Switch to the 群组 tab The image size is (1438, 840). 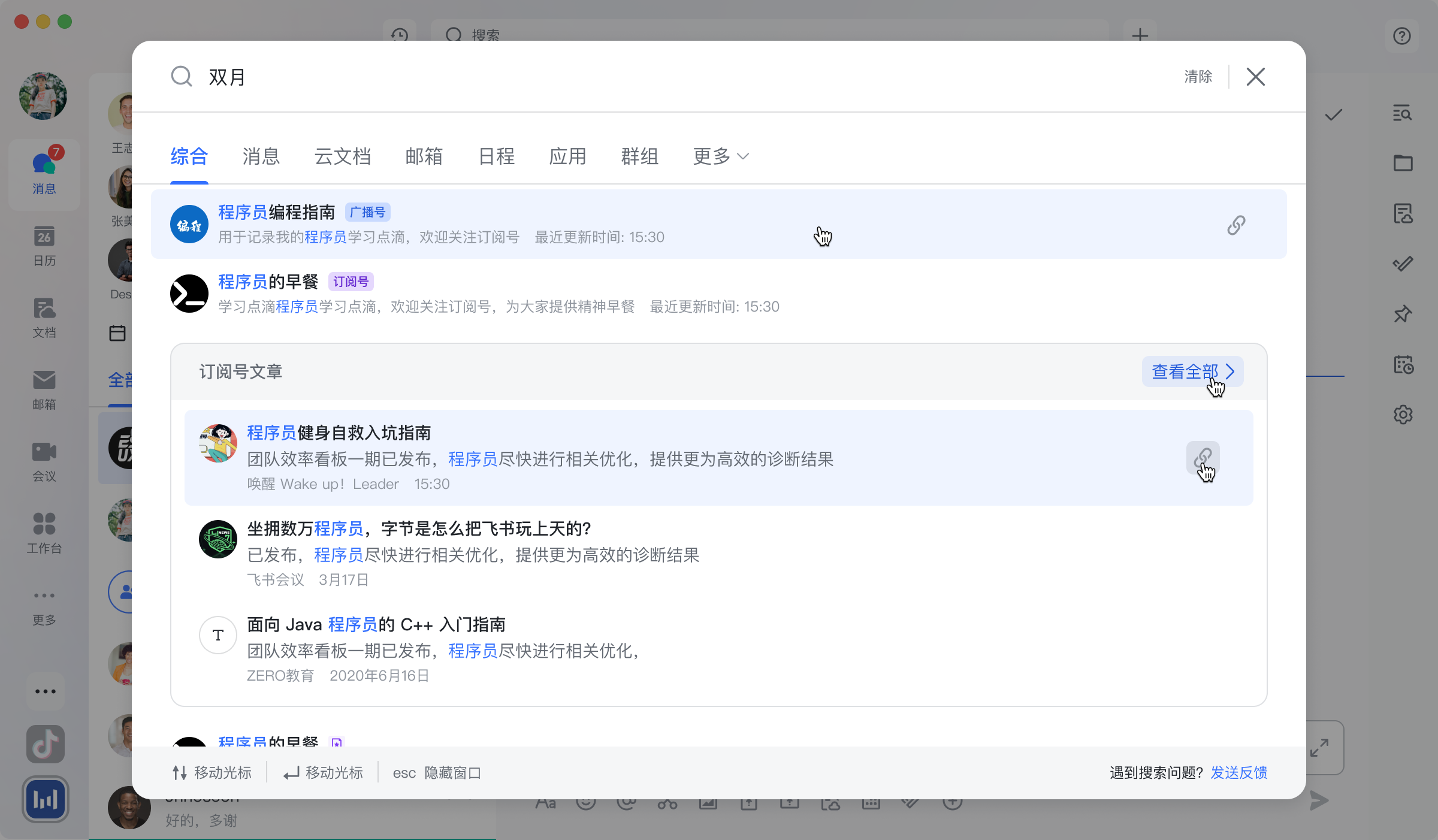click(x=640, y=156)
